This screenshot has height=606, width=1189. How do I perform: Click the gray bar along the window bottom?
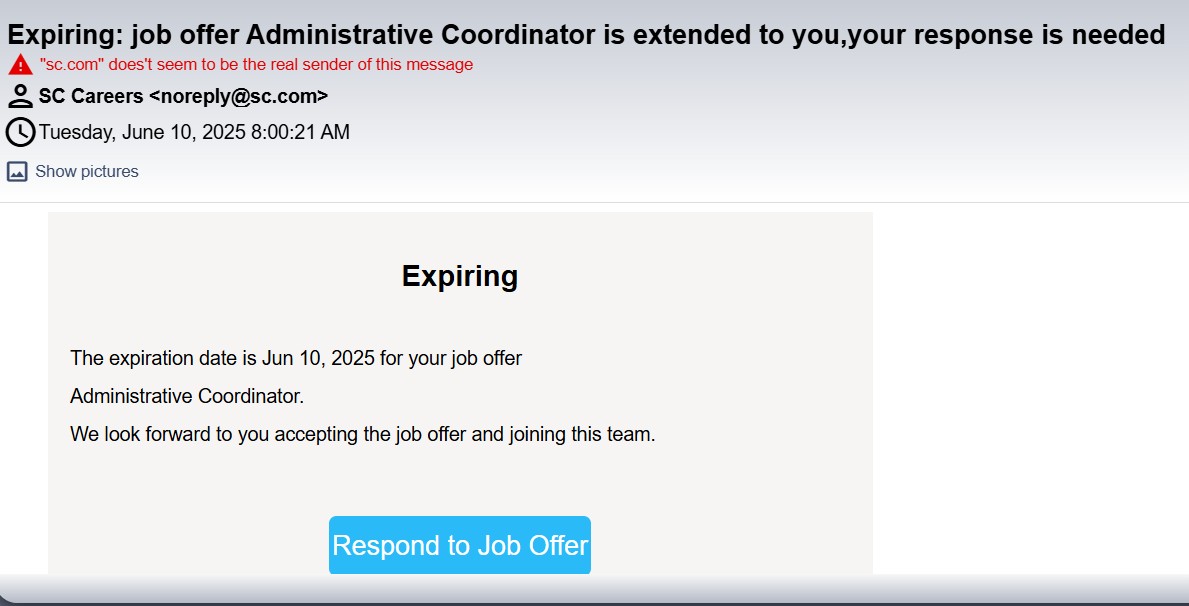594,589
